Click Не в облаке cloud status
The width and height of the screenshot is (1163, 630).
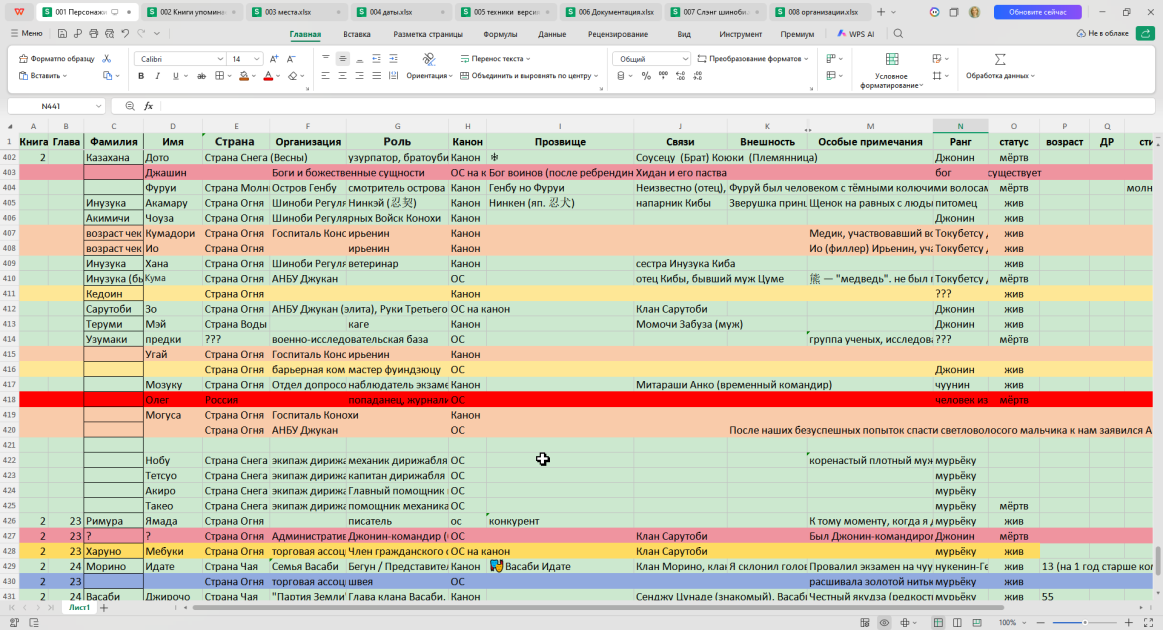[x=1102, y=33]
